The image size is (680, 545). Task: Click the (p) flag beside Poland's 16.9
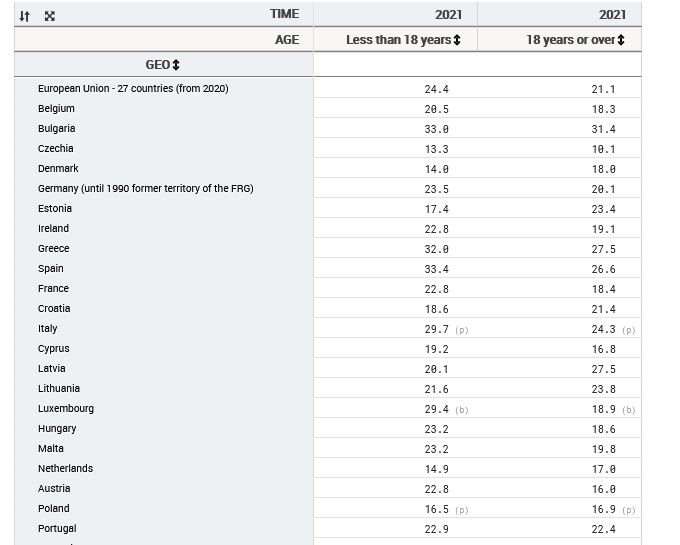point(628,510)
